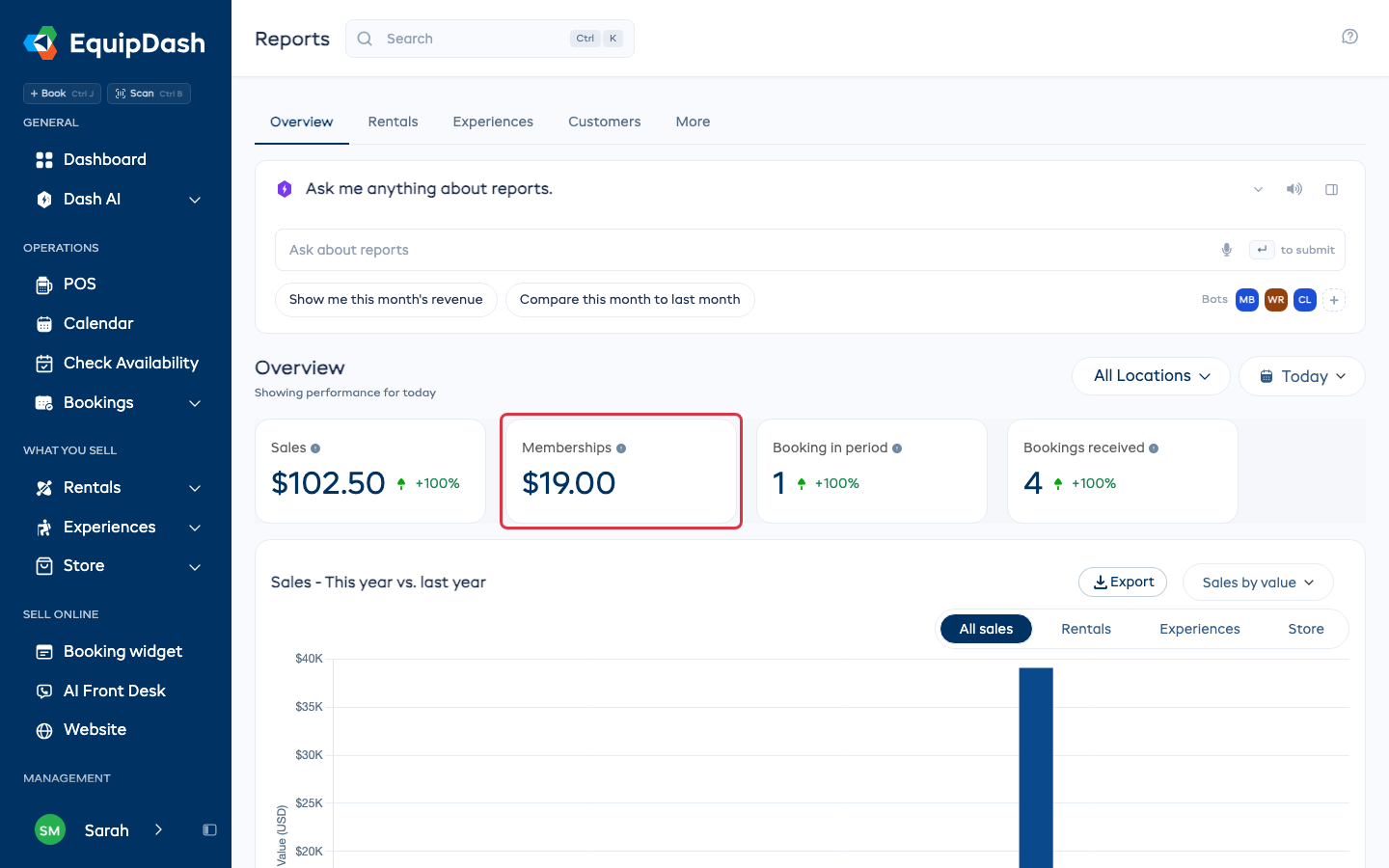
Task: Open the All Locations dropdown
Action: click(1151, 376)
